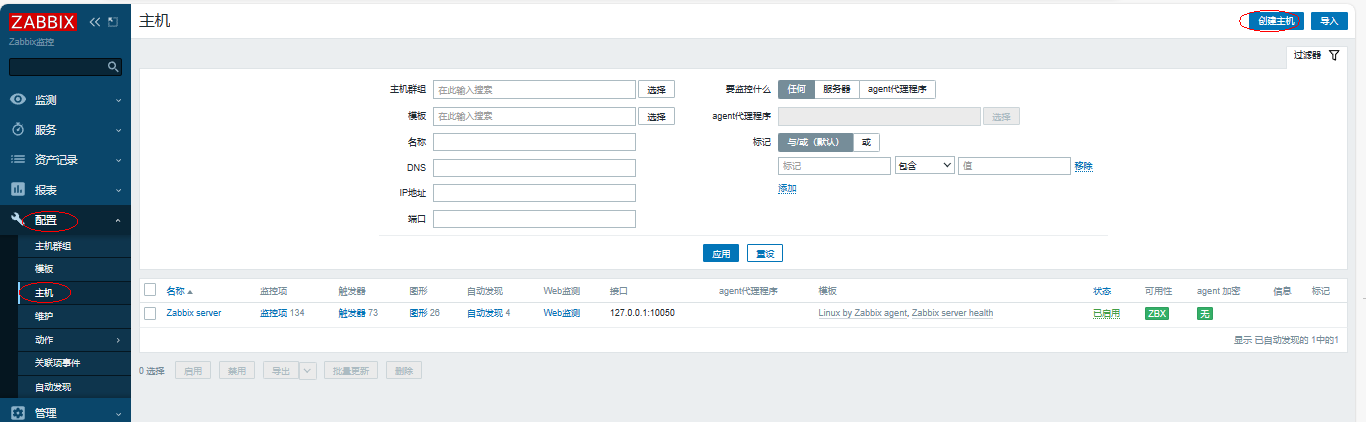This screenshot has width=1366, height=422.
Task: Click the ZABBIX logo
Action: point(43,22)
